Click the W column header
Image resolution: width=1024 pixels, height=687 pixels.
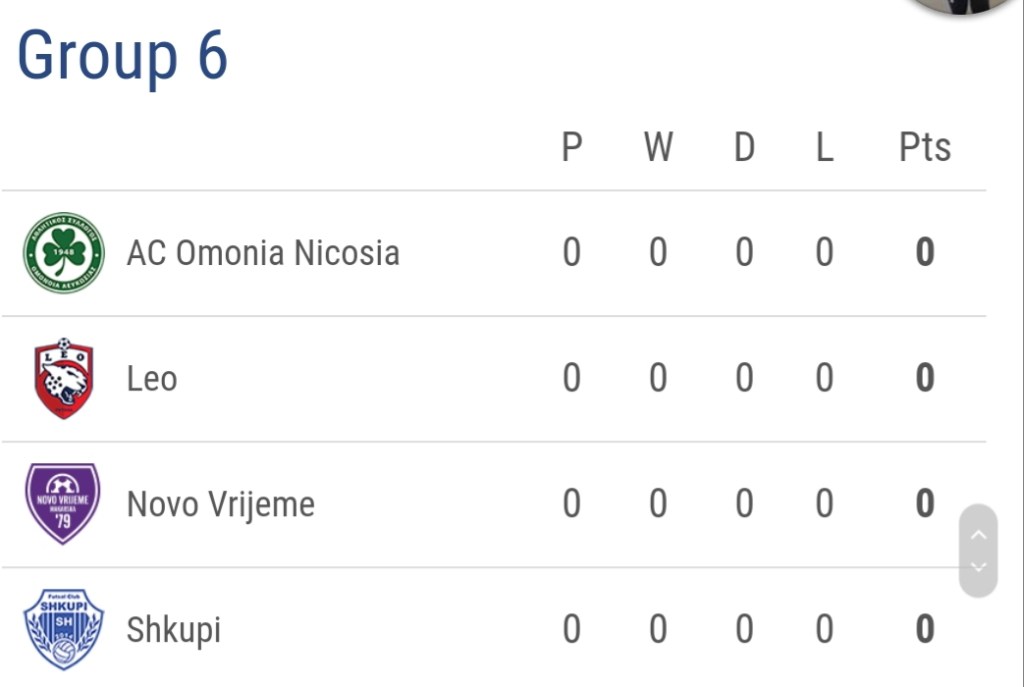click(657, 147)
